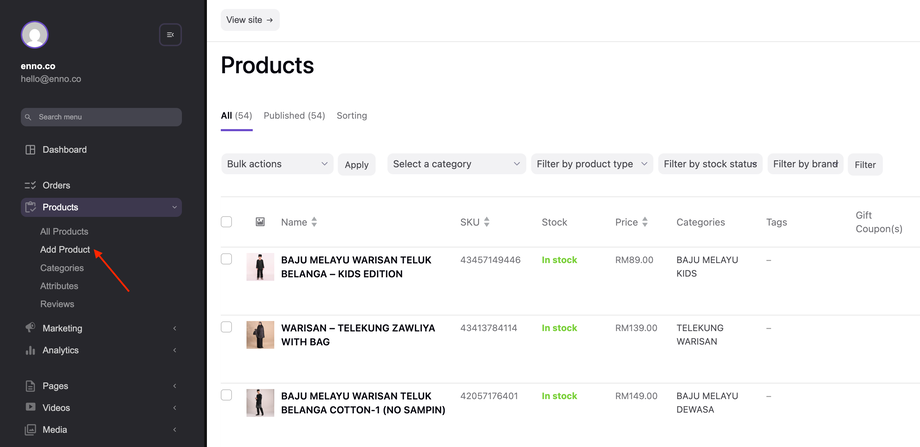Open Dashboard from the sidebar icon
This screenshot has width=920, height=447.
(30, 150)
